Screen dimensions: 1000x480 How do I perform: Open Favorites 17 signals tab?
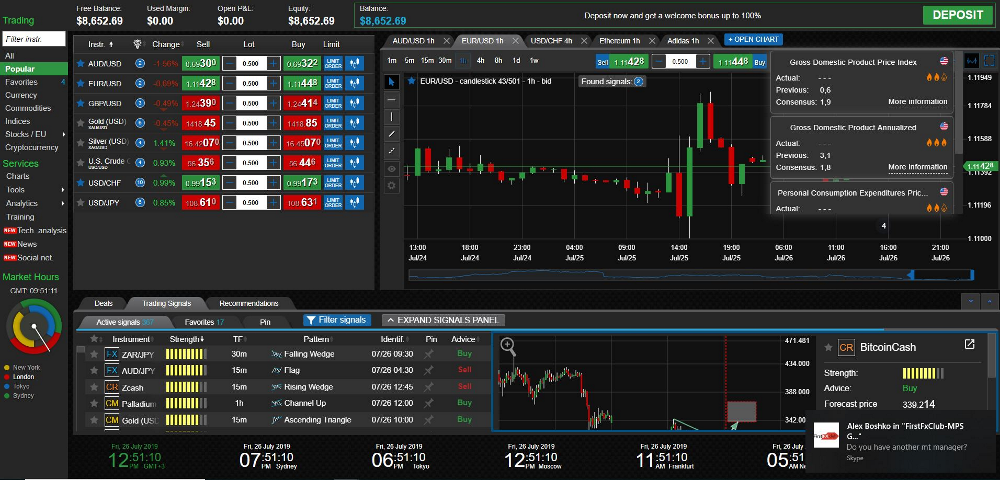203,323
